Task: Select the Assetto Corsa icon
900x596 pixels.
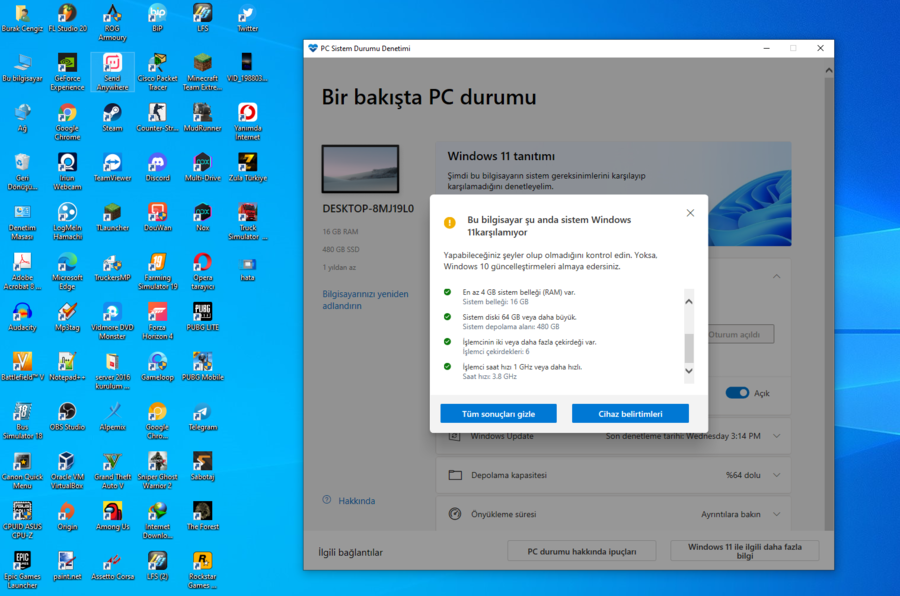Action: [112, 567]
